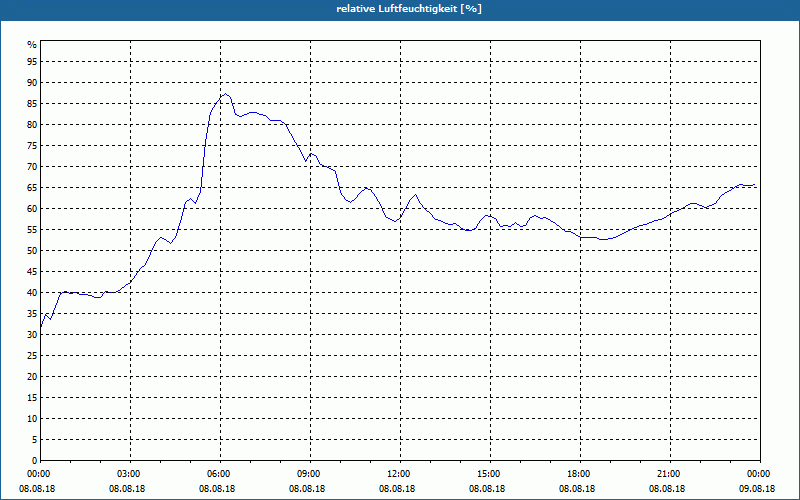This screenshot has height=500, width=800.
Task: Select the "65" y-axis value
Action: (x=32, y=188)
